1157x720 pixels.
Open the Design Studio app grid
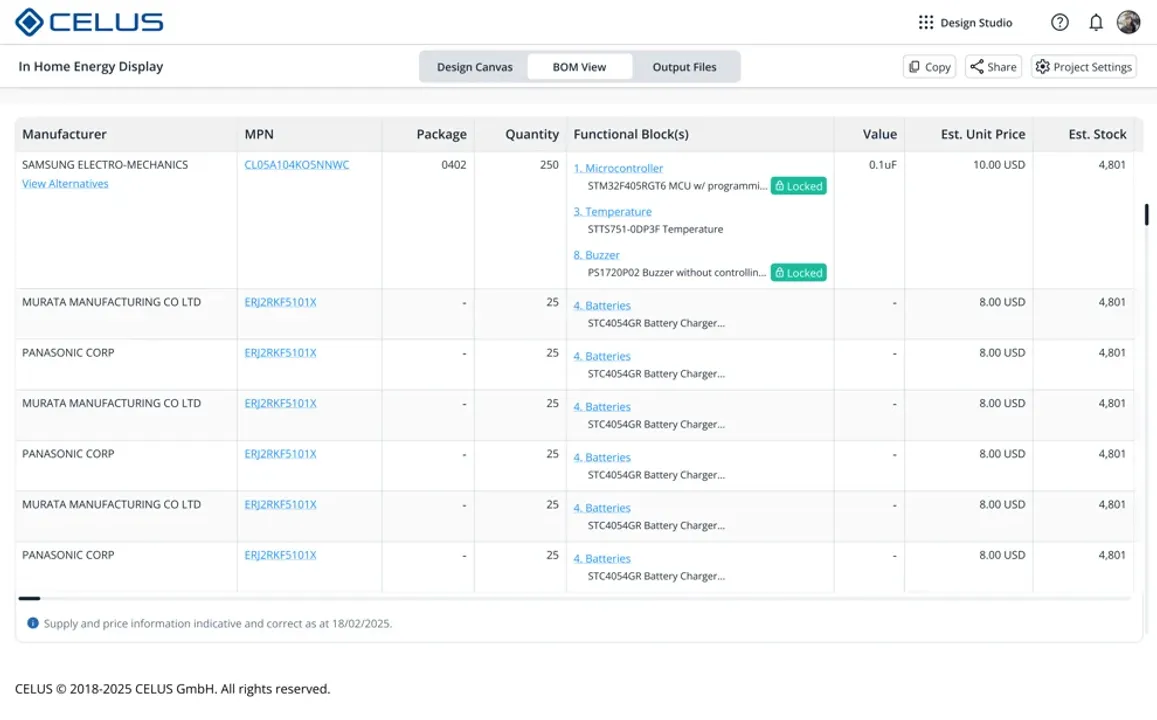(926, 23)
